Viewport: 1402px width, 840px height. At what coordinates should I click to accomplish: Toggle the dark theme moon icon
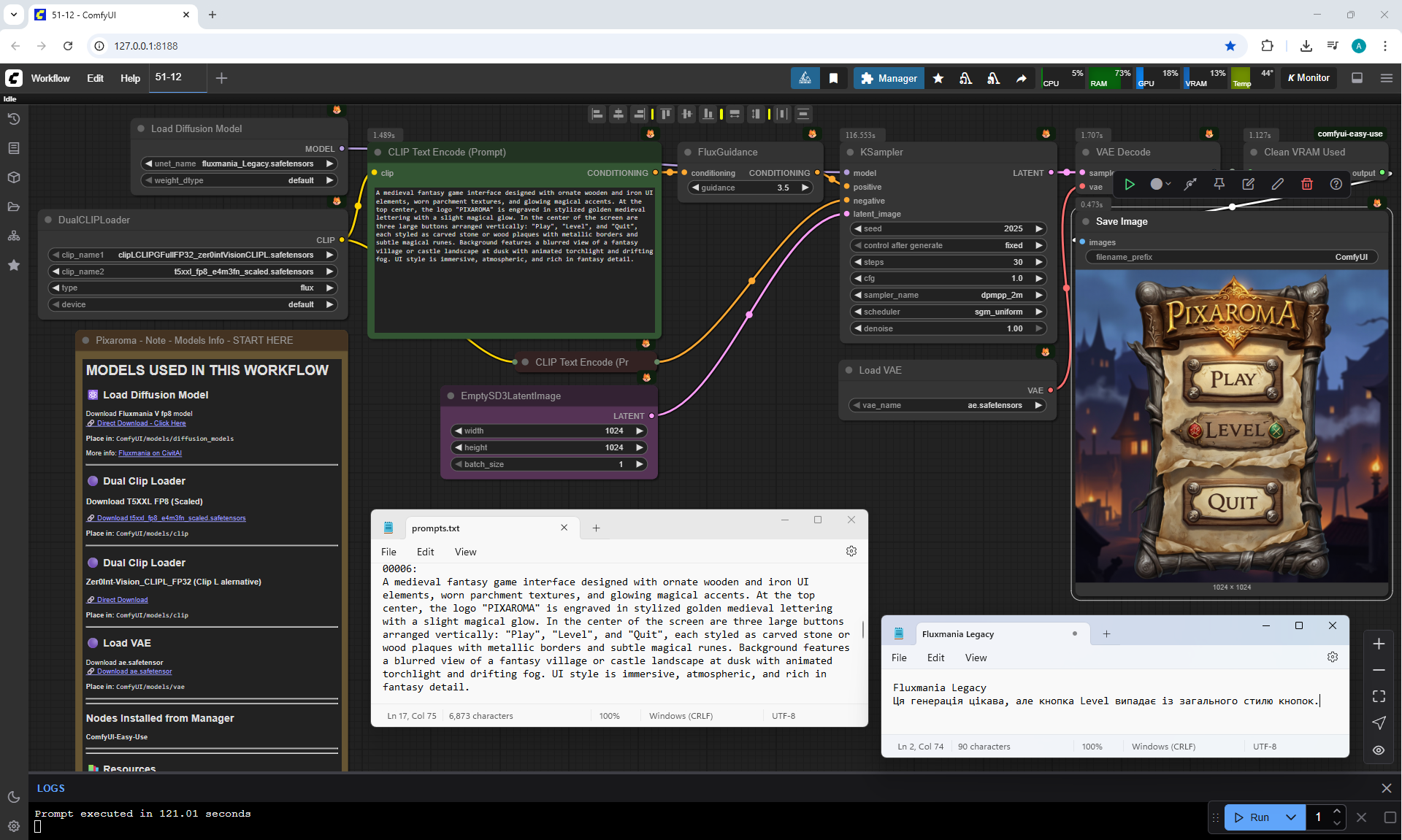point(14,797)
